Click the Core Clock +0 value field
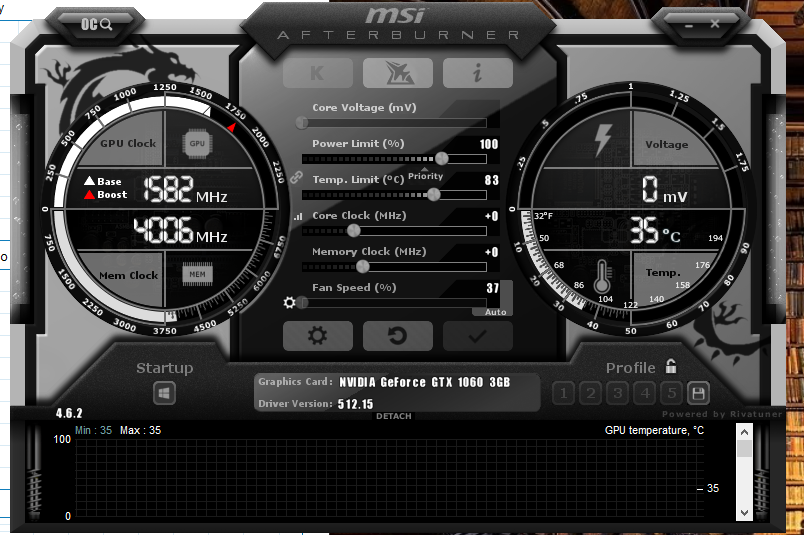The image size is (804, 535). tap(491, 216)
